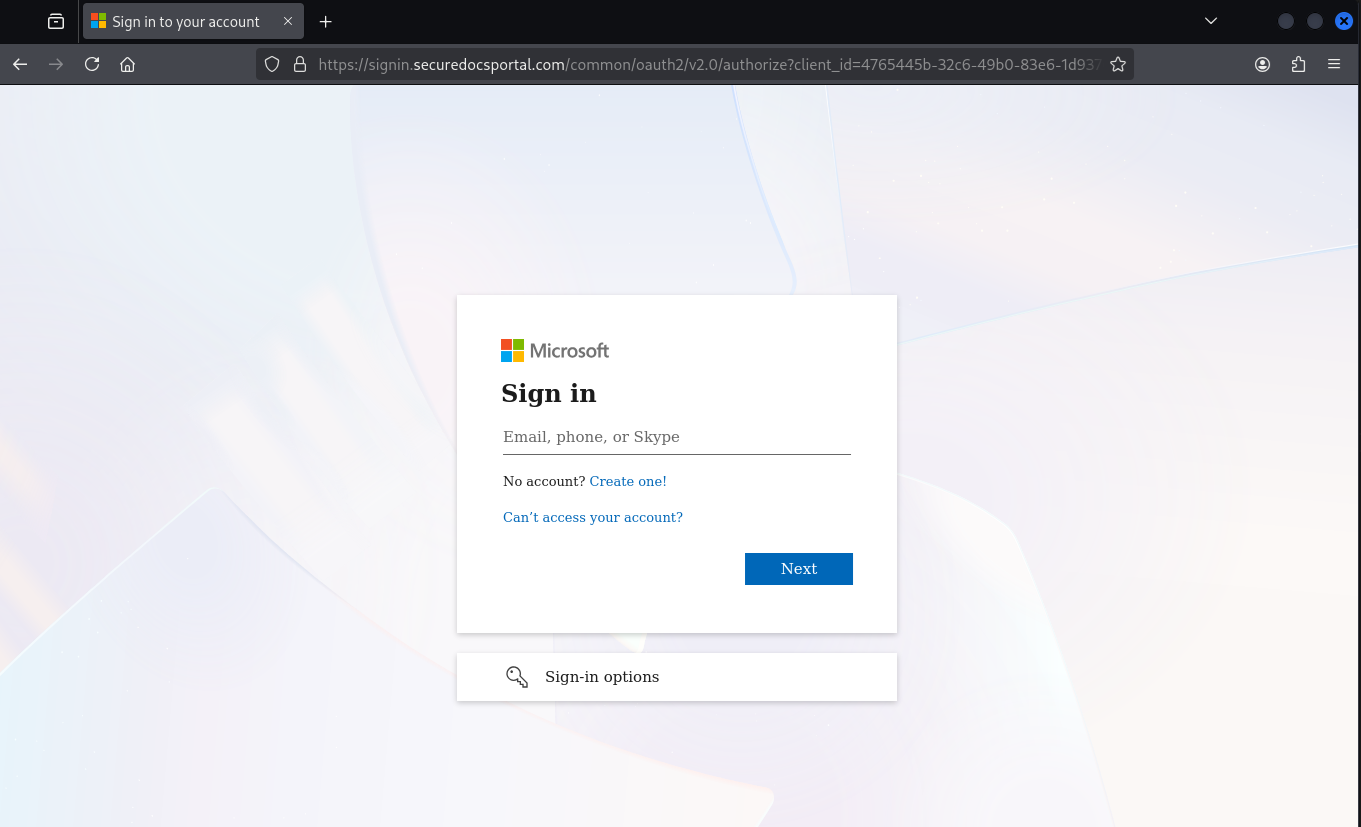Go back to the previous page
The width and height of the screenshot is (1361, 827).
click(x=20, y=64)
